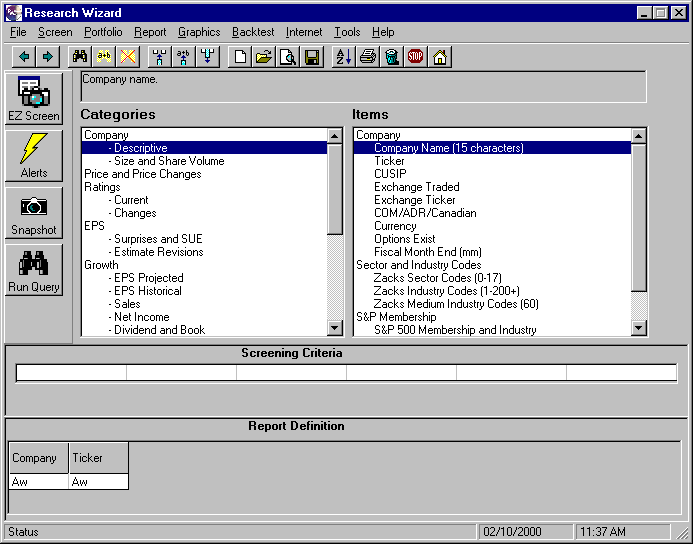Image resolution: width=693 pixels, height=544 pixels.
Task: Select the Exchange Ticker item
Action: [492, 200]
